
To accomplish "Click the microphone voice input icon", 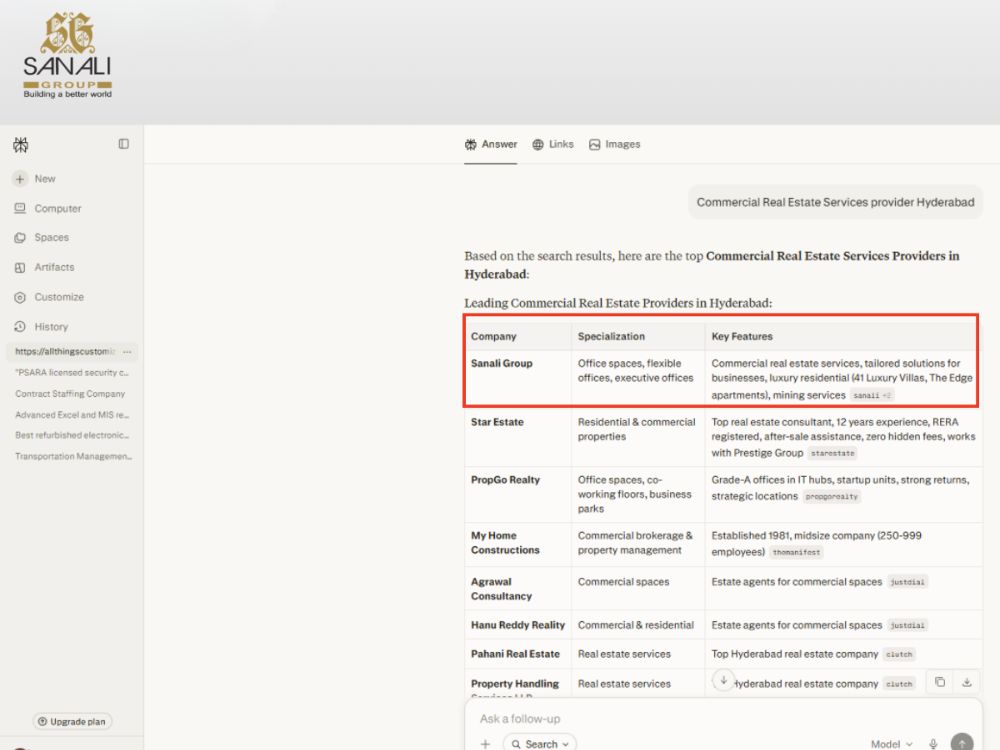I will click(x=933, y=744).
